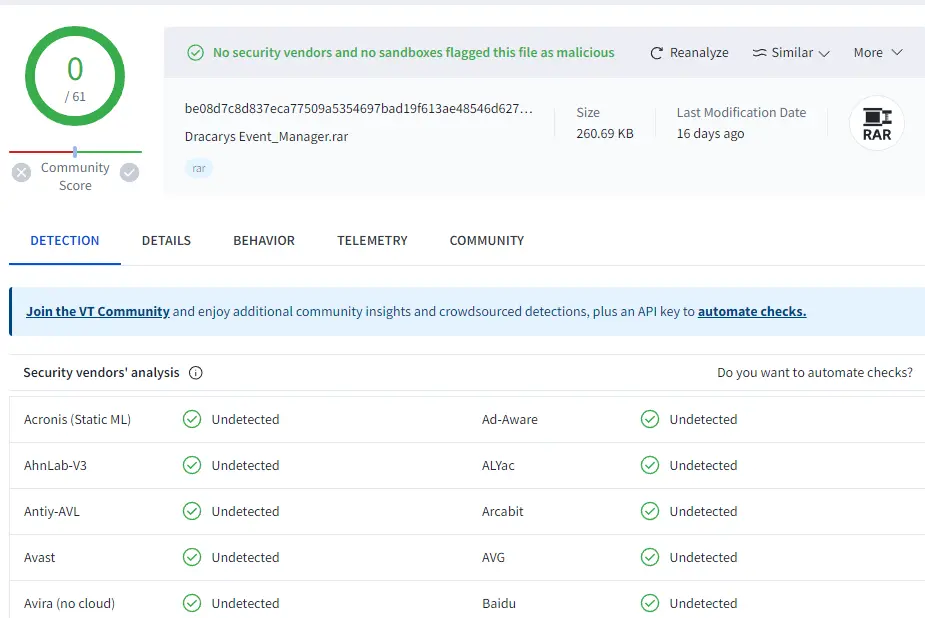
Task: Open the BEHAVIOR tab
Action: 264,241
